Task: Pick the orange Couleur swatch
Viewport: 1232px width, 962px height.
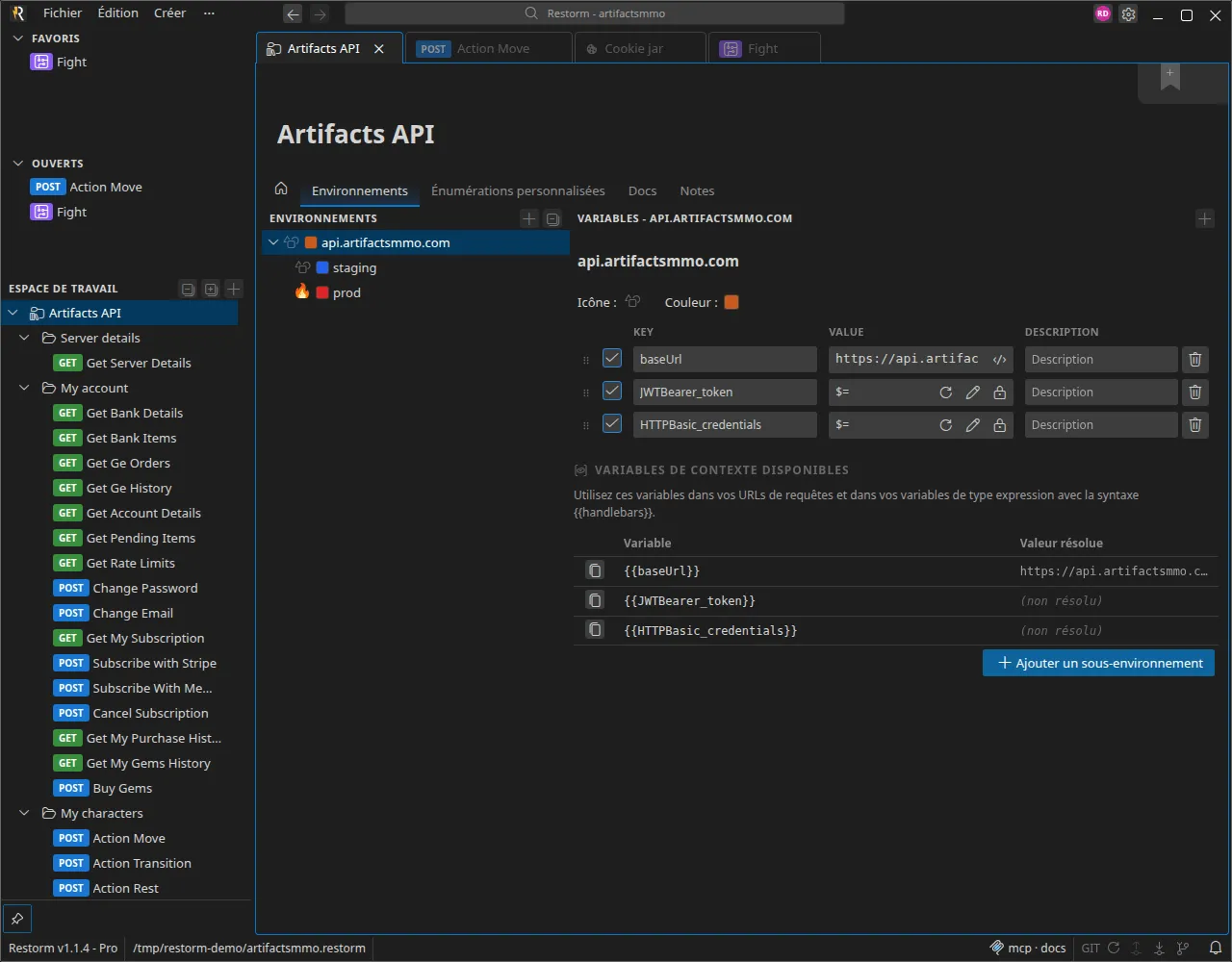Action: point(731,302)
